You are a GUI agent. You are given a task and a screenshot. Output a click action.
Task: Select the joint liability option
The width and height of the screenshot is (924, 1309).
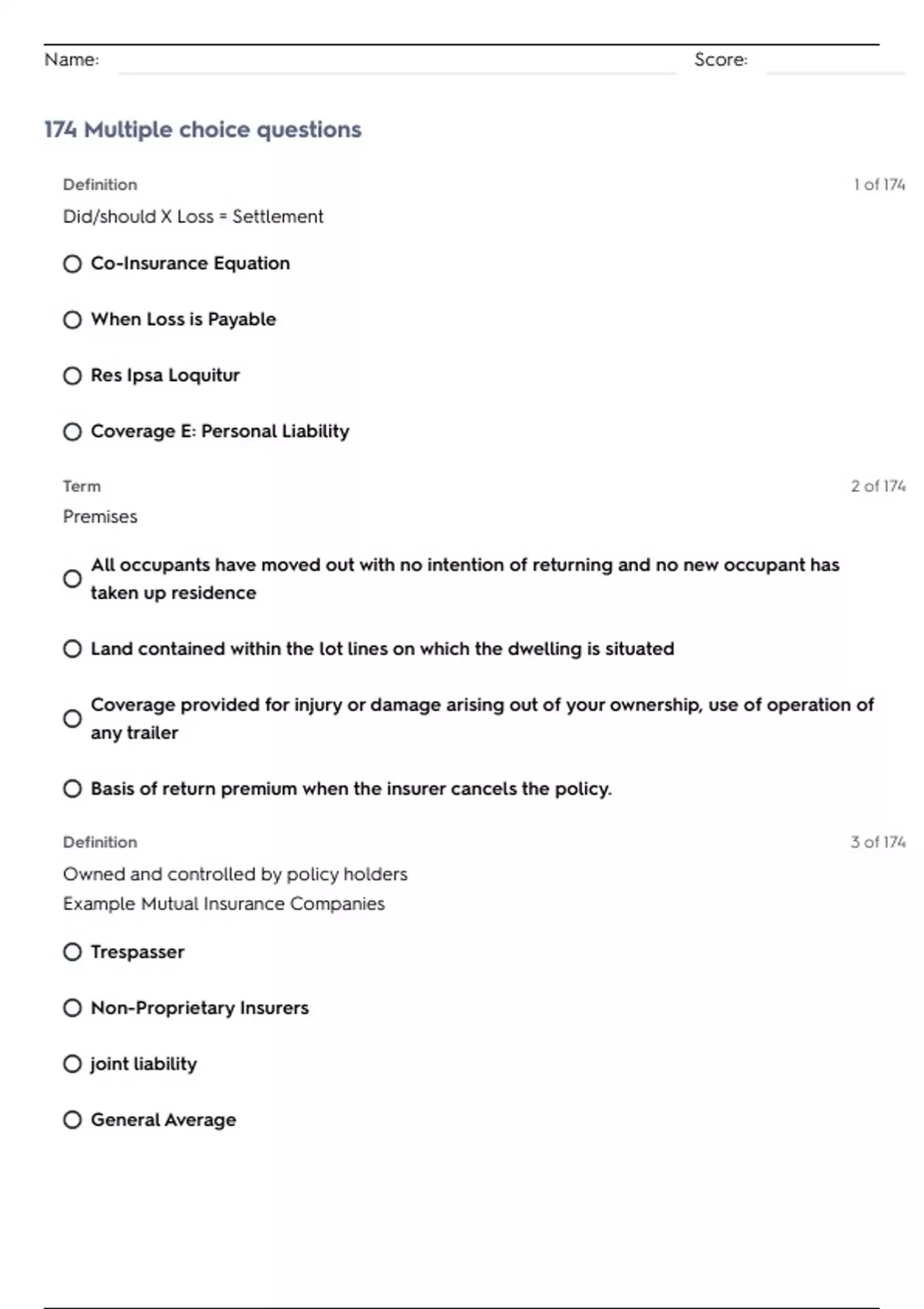pos(72,1064)
